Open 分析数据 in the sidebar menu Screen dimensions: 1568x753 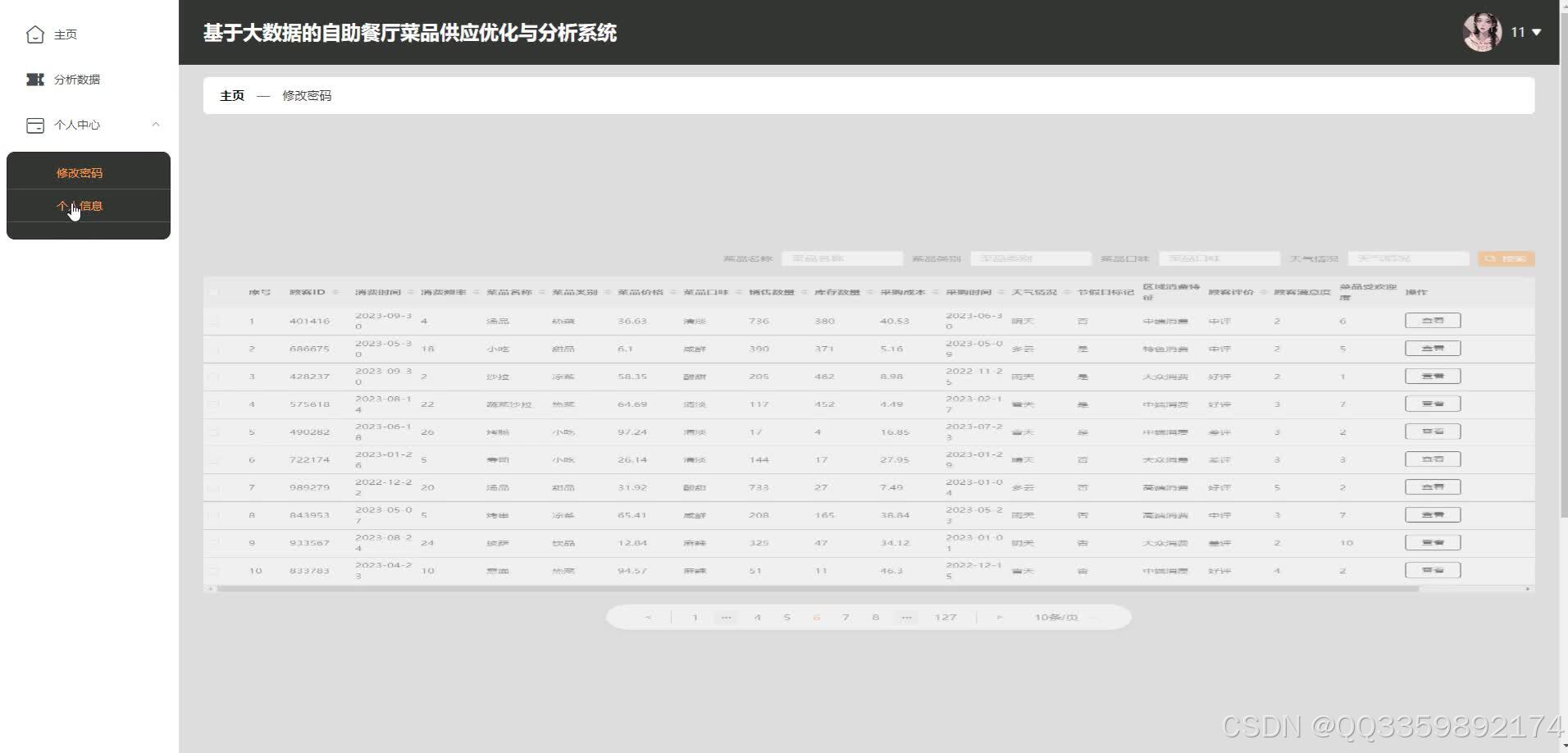[77, 80]
